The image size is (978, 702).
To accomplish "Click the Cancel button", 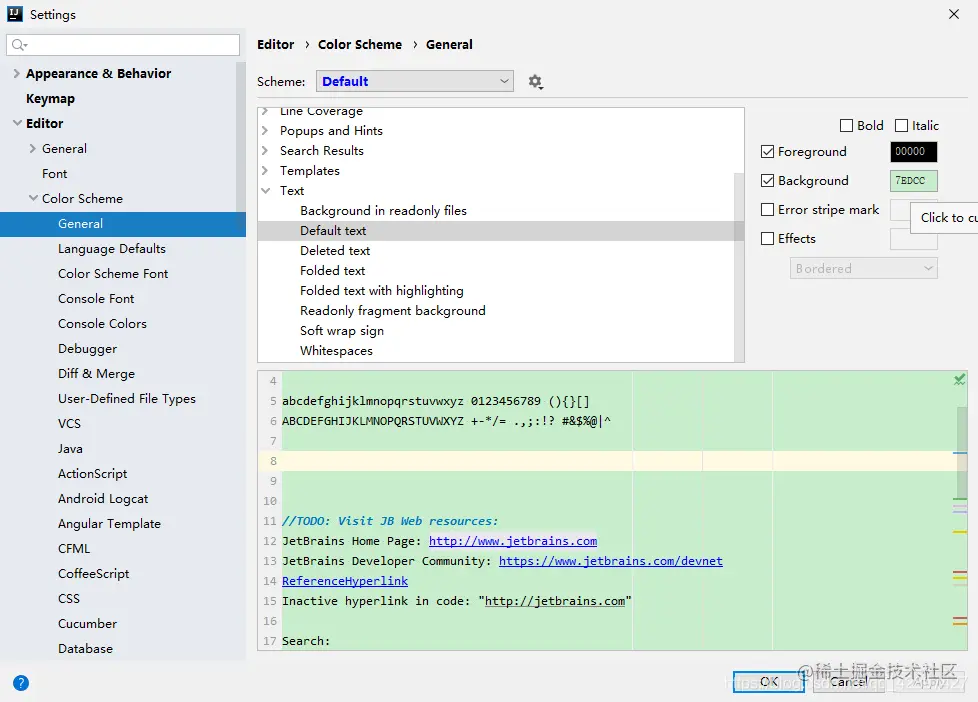I will [x=848, y=682].
